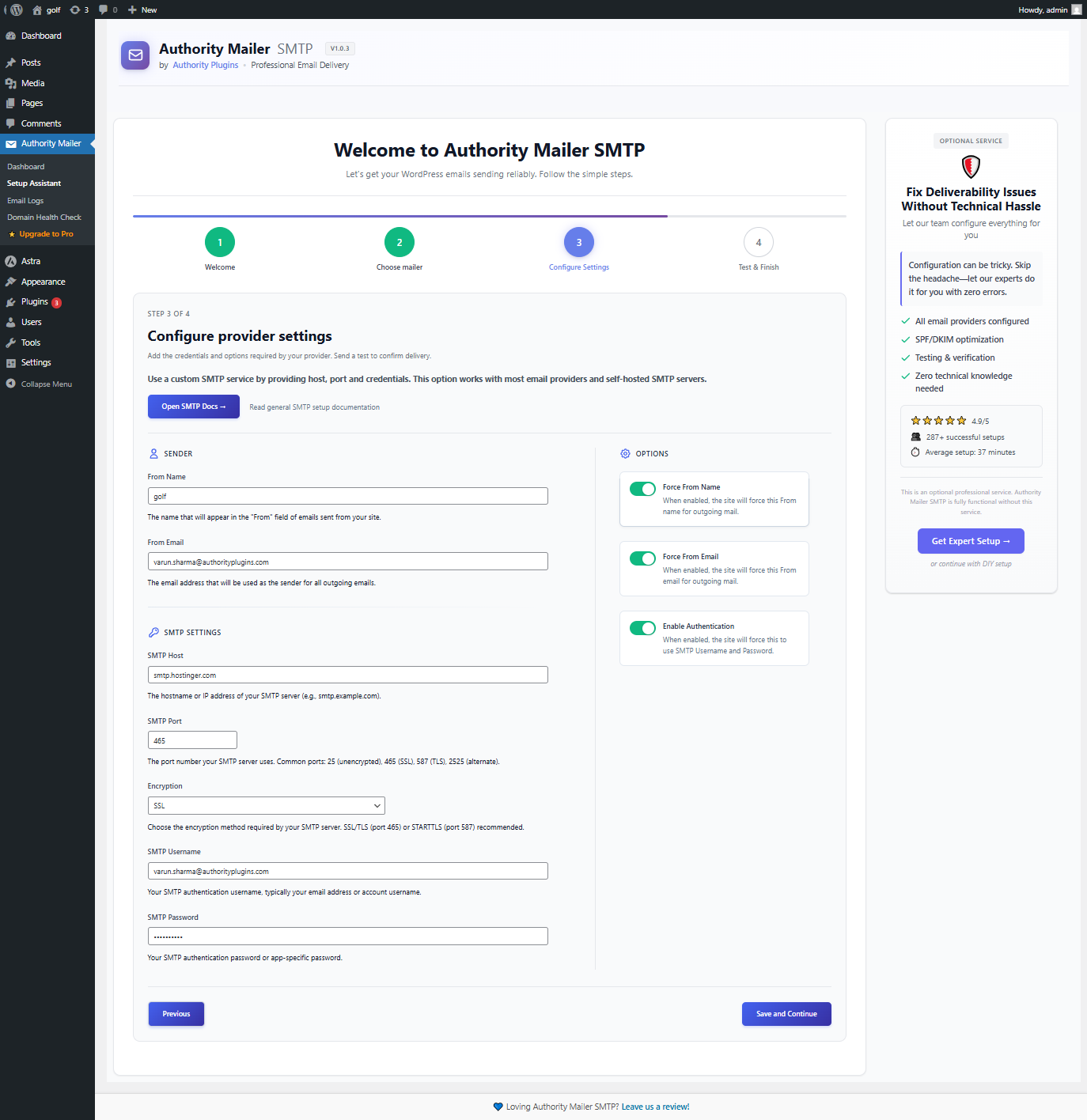This screenshot has width=1087, height=1120.
Task: Click the SMTP Port input field
Action: 192,740
